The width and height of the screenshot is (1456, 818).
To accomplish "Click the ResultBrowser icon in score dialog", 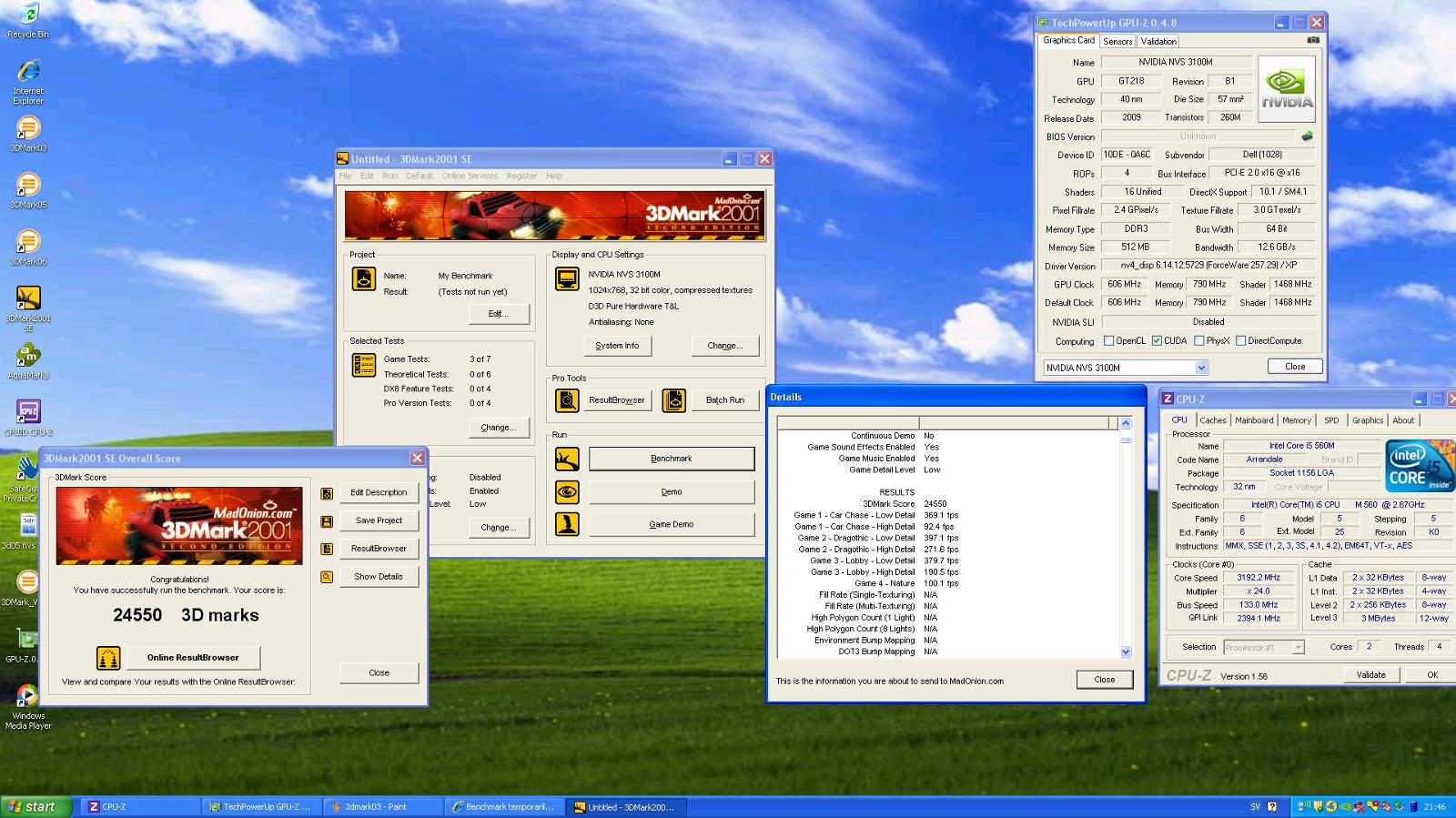I will [x=327, y=549].
